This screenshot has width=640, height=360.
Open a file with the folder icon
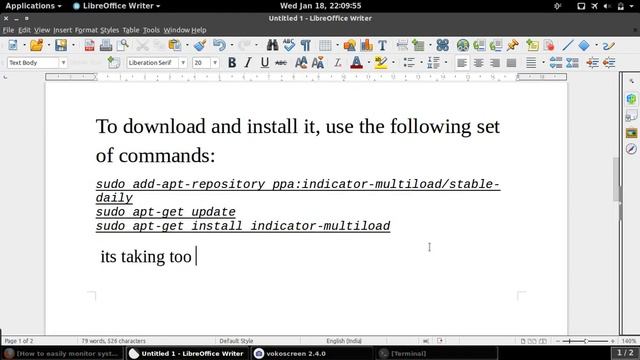[36, 45]
